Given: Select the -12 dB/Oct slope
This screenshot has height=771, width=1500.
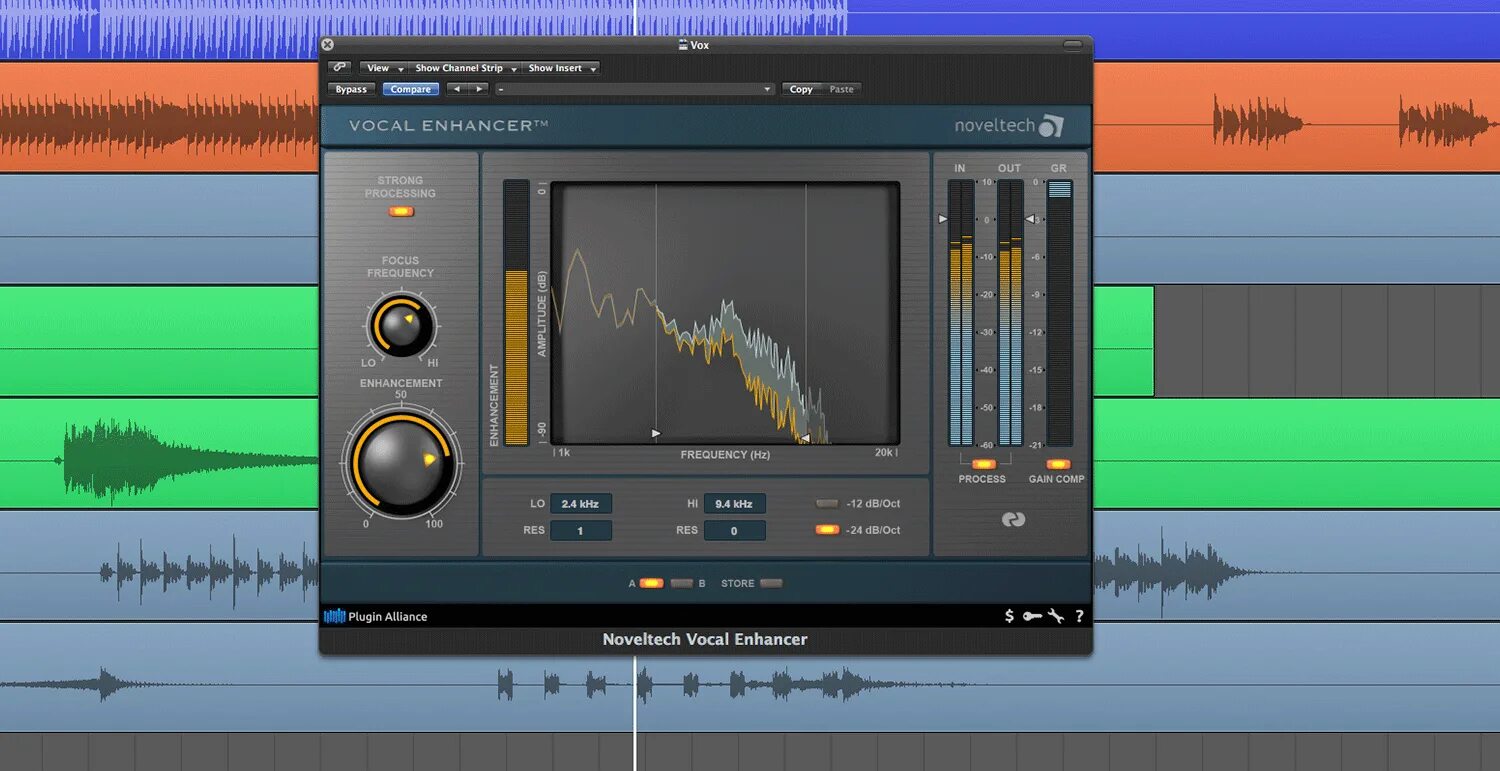Looking at the screenshot, I should click(827, 503).
